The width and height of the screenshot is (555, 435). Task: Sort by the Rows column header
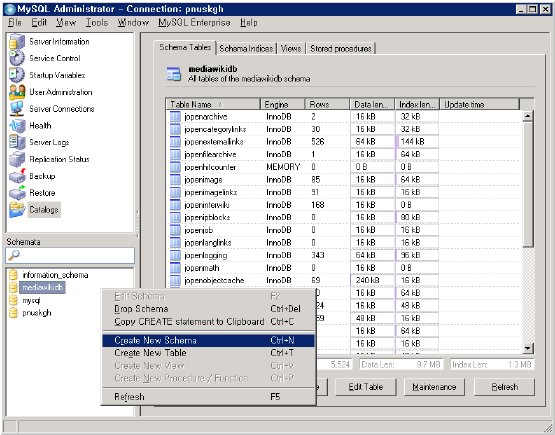pyautogui.click(x=327, y=104)
